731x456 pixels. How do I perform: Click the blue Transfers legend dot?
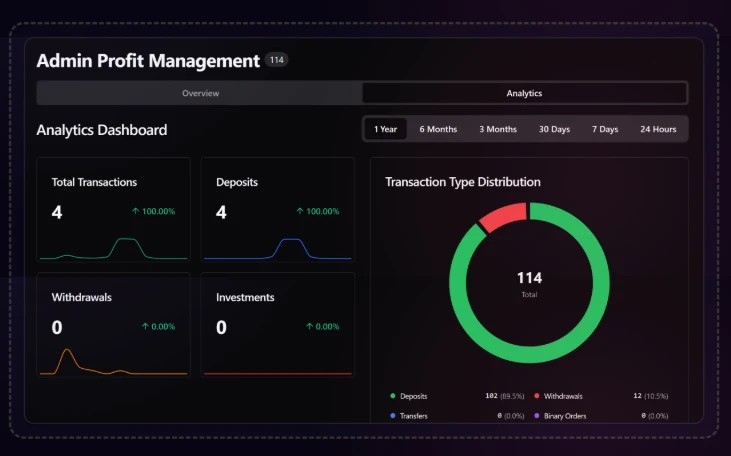(x=393, y=416)
